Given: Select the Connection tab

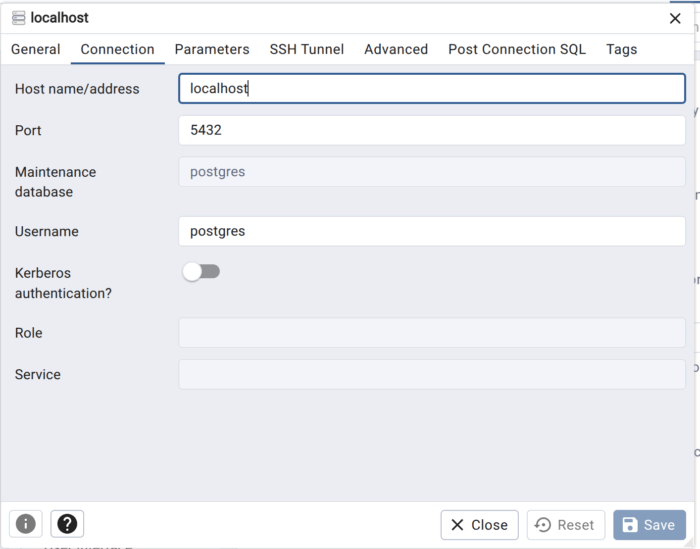Looking at the screenshot, I should pos(118,49).
